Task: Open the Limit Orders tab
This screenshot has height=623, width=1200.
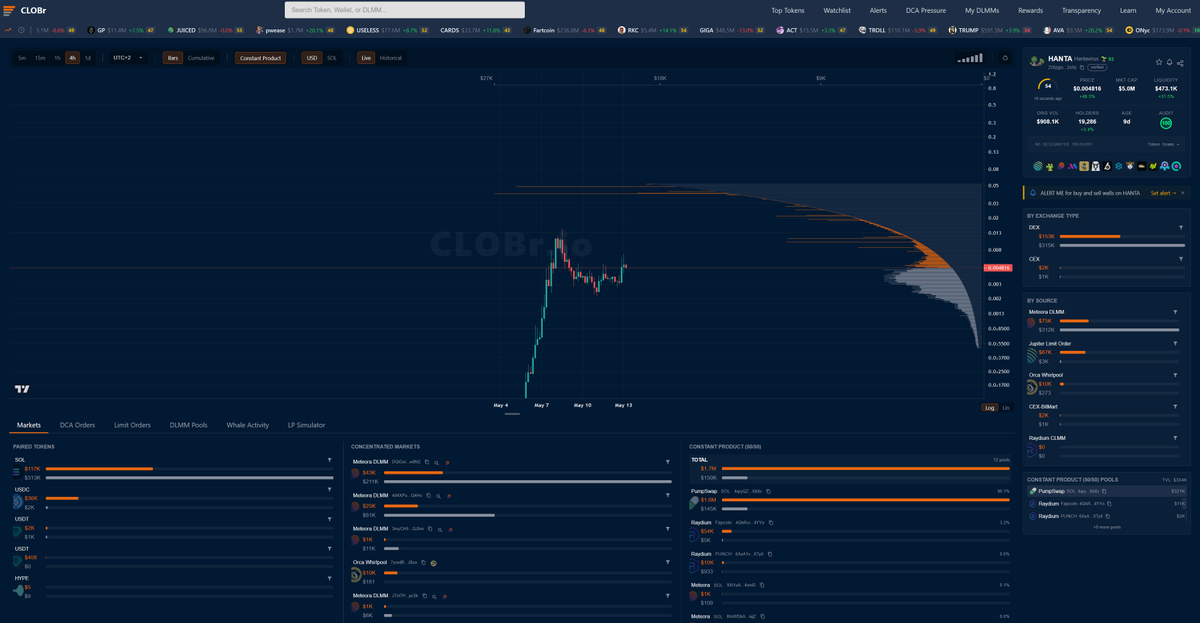Action: (132, 425)
